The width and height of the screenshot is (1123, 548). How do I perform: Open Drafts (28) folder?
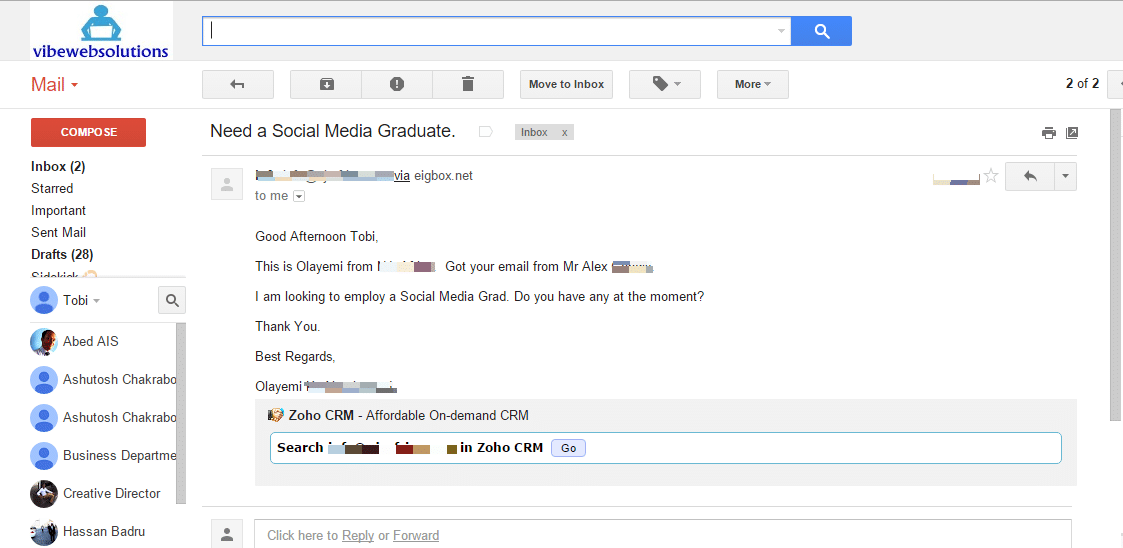click(62, 254)
